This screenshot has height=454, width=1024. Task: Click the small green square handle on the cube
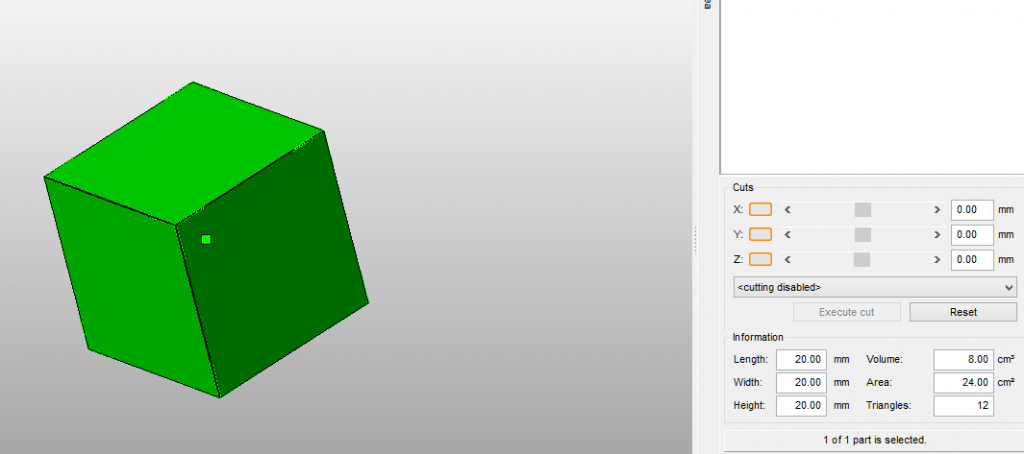206,239
